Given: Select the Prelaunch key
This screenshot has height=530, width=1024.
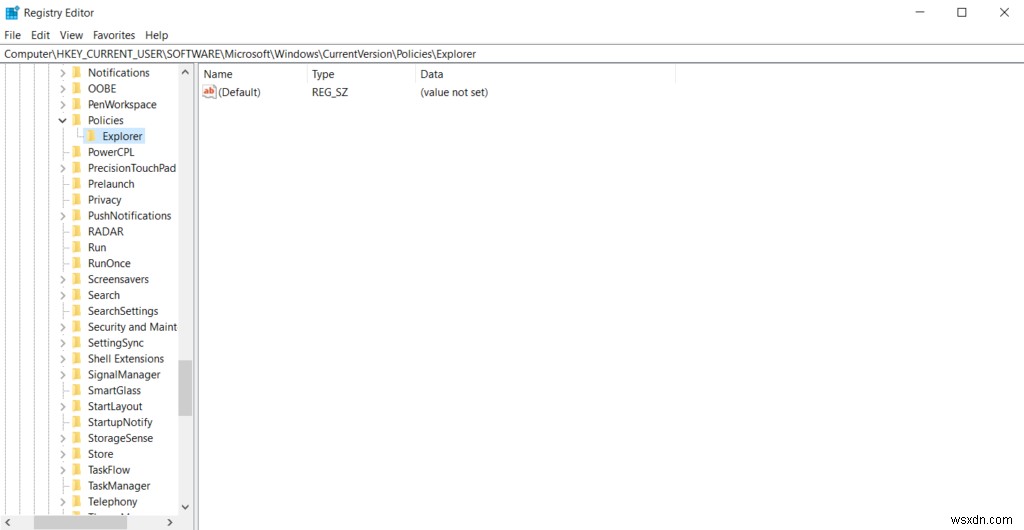Looking at the screenshot, I should click(111, 184).
